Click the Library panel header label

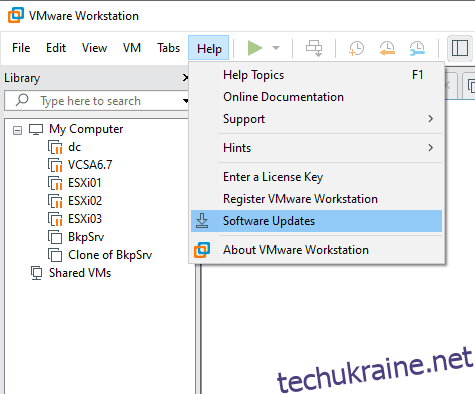coord(22,78)
